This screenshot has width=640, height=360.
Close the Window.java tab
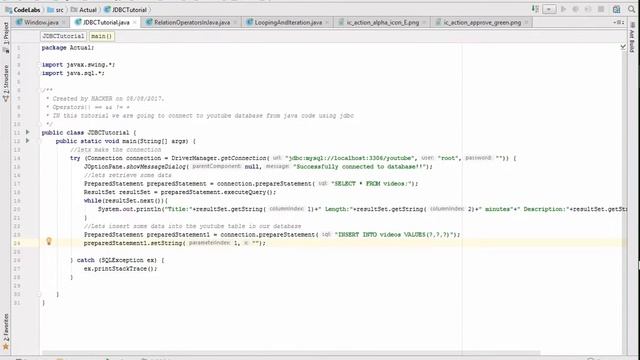[x=64, y=23]
